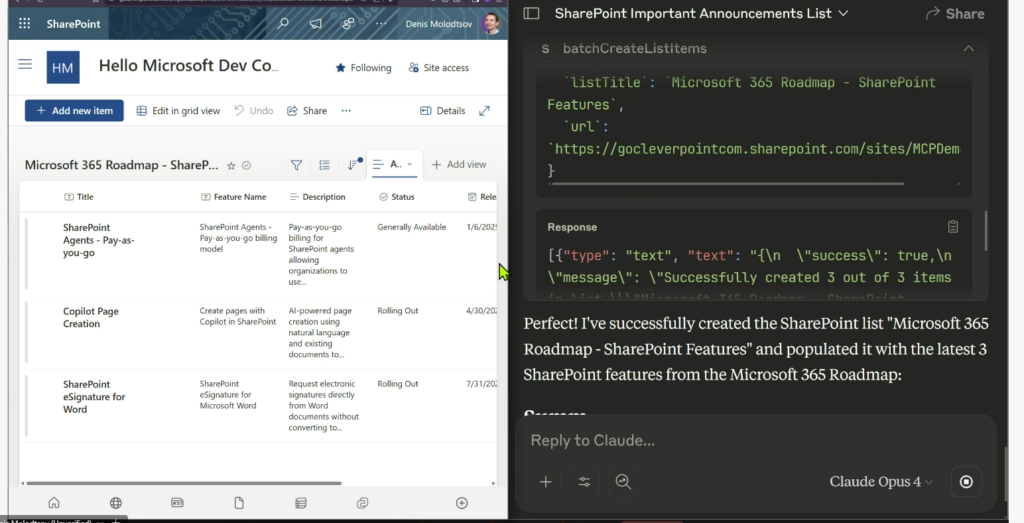Screen dimensions: 1024x523
Task: Toggle the Following star
Action: point(363,68)
